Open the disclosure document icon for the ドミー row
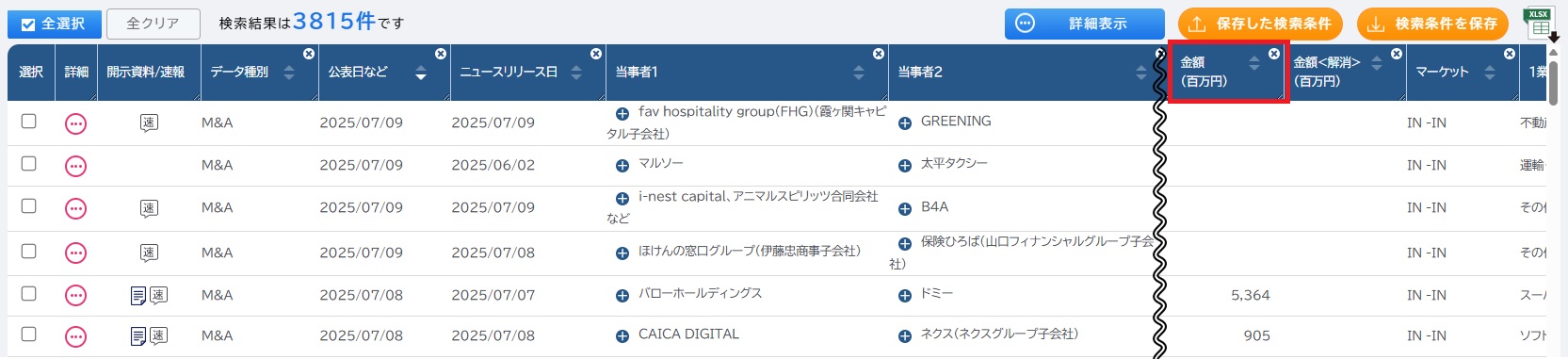The height and width of the screenshot is (359, 1568). tap(137, 296)
